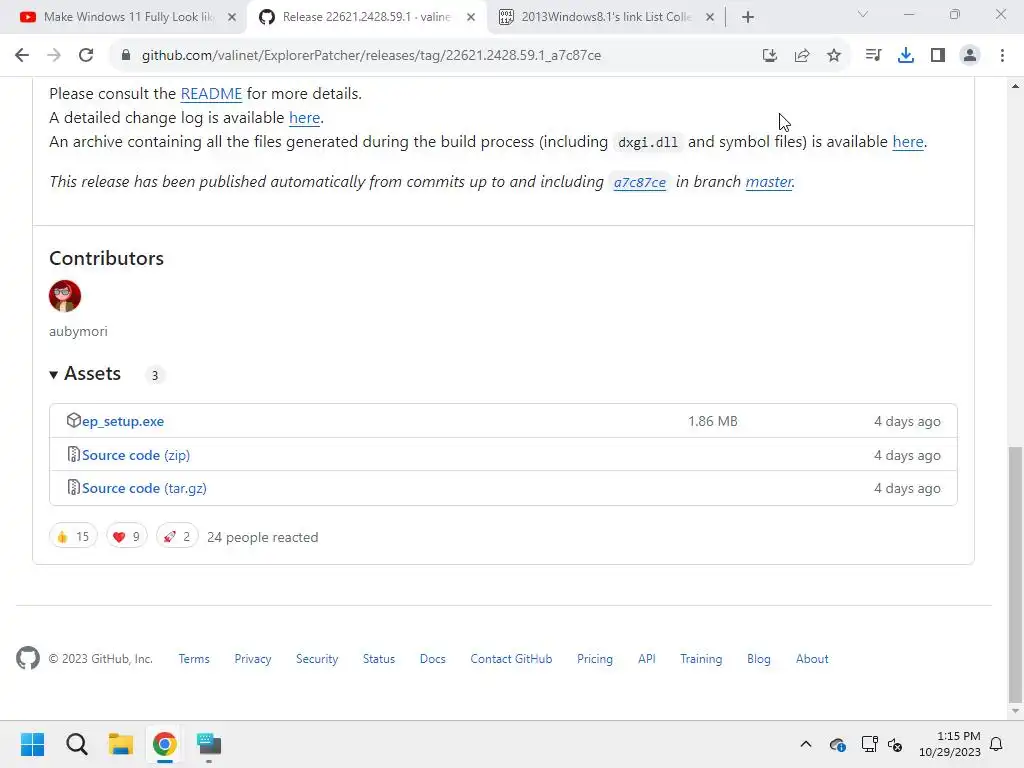Open the master branch link

coord(769,182)
